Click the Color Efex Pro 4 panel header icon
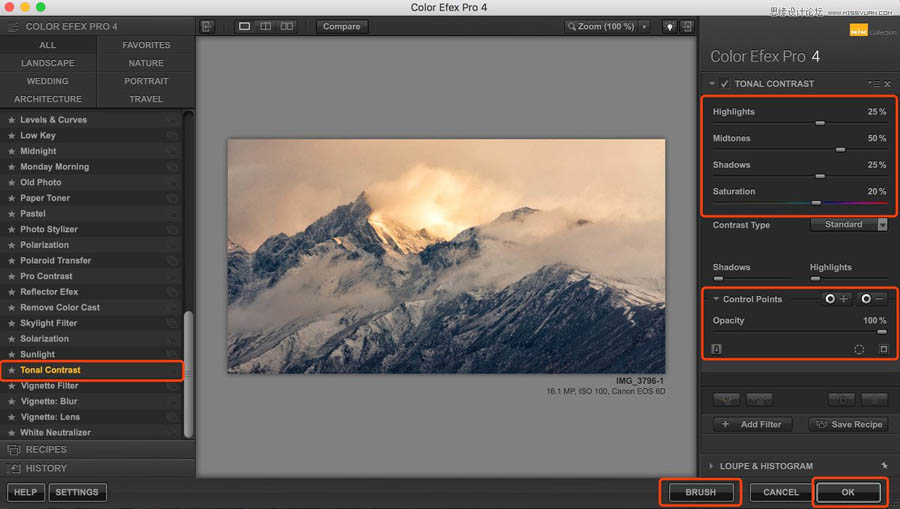Image resolution: width=900 pixels, height=509 pixels. 13,26
